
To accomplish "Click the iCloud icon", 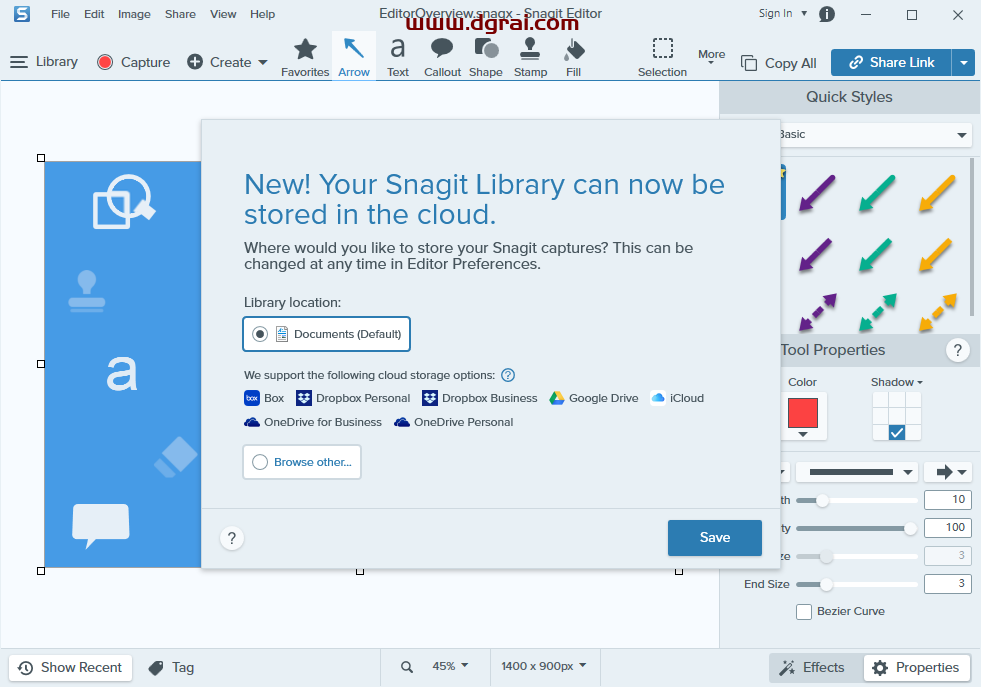I will tap(658, 398).
